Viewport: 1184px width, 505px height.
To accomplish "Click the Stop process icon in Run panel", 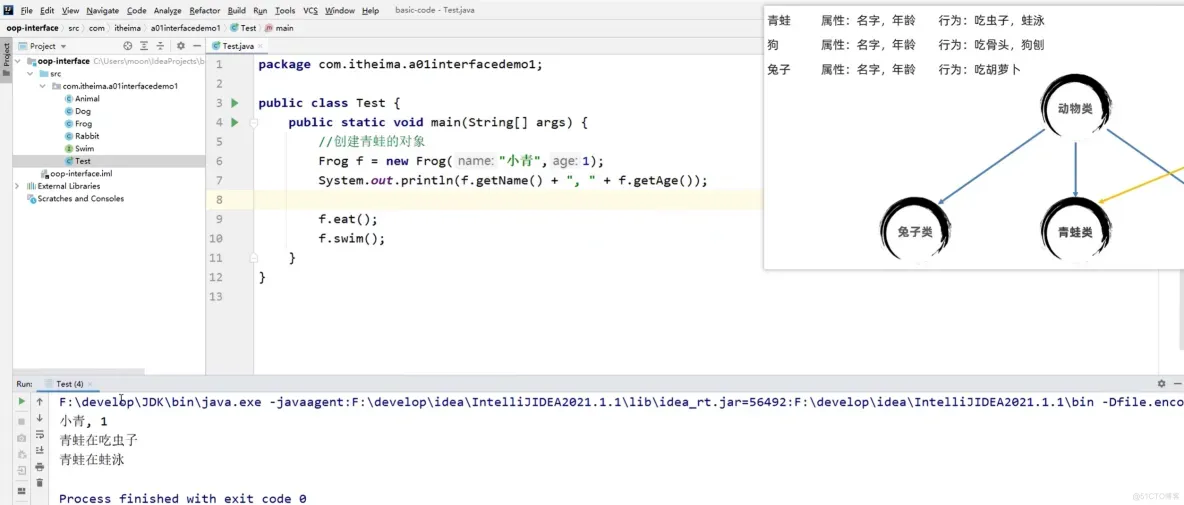I will 21,420.
